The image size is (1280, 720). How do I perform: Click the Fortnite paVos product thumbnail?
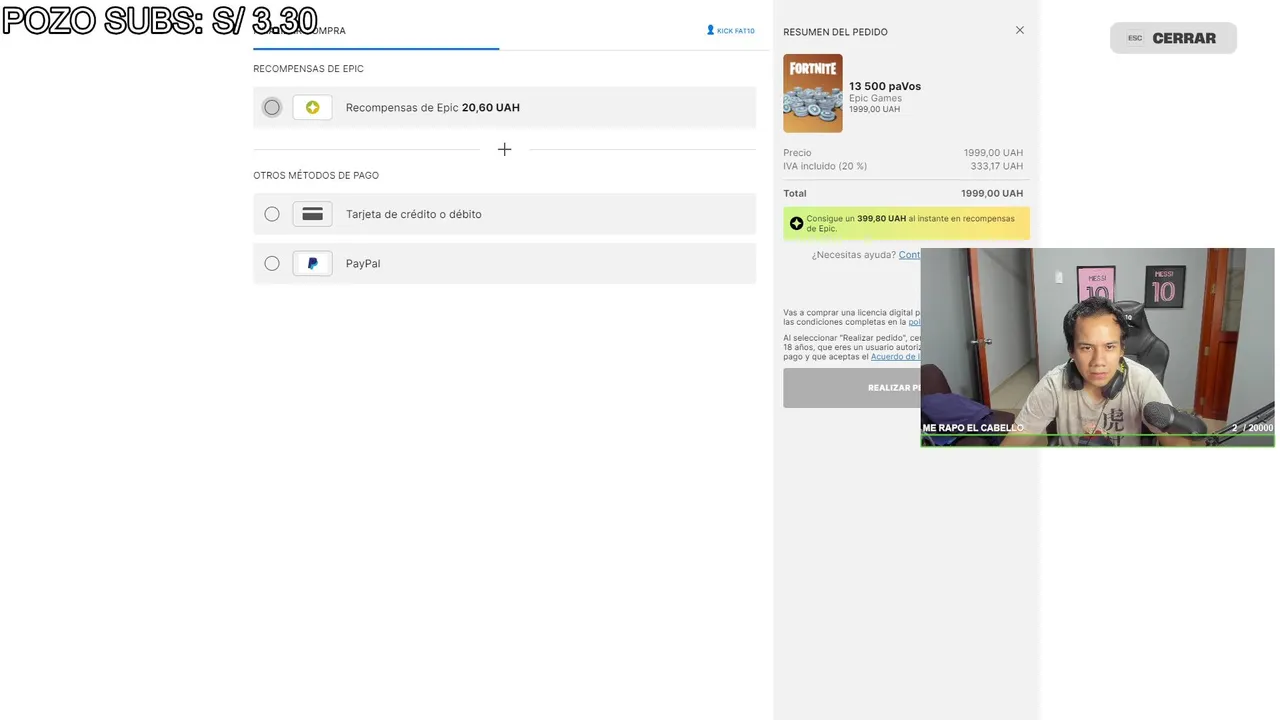coord(813,93)
